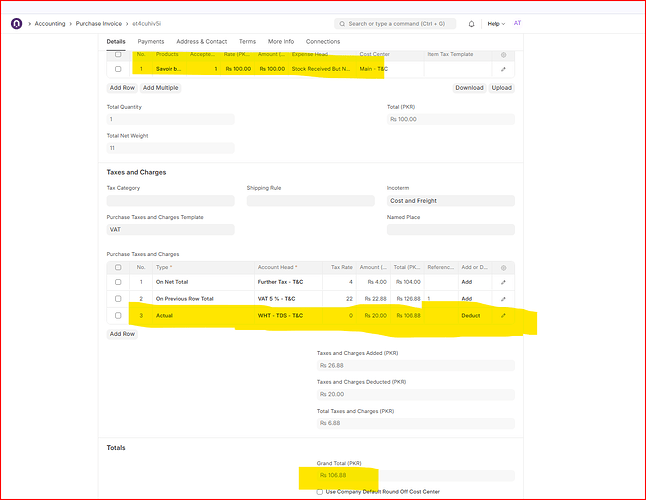The width and height of the screenshot is (646, 500).
Task: Open Purchase Taxes and Charges Template VAT field
Action: pos(170,229)
